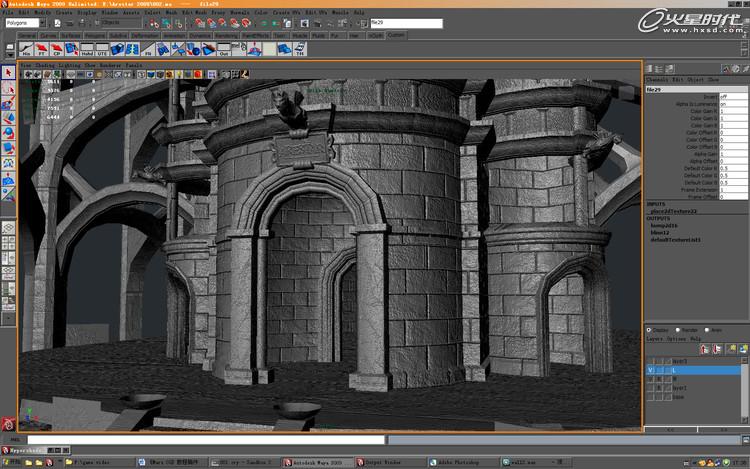The image size is (750, 469).
Task: Open the Polygons menu set dropdown
Action: [x=42, y=23]
